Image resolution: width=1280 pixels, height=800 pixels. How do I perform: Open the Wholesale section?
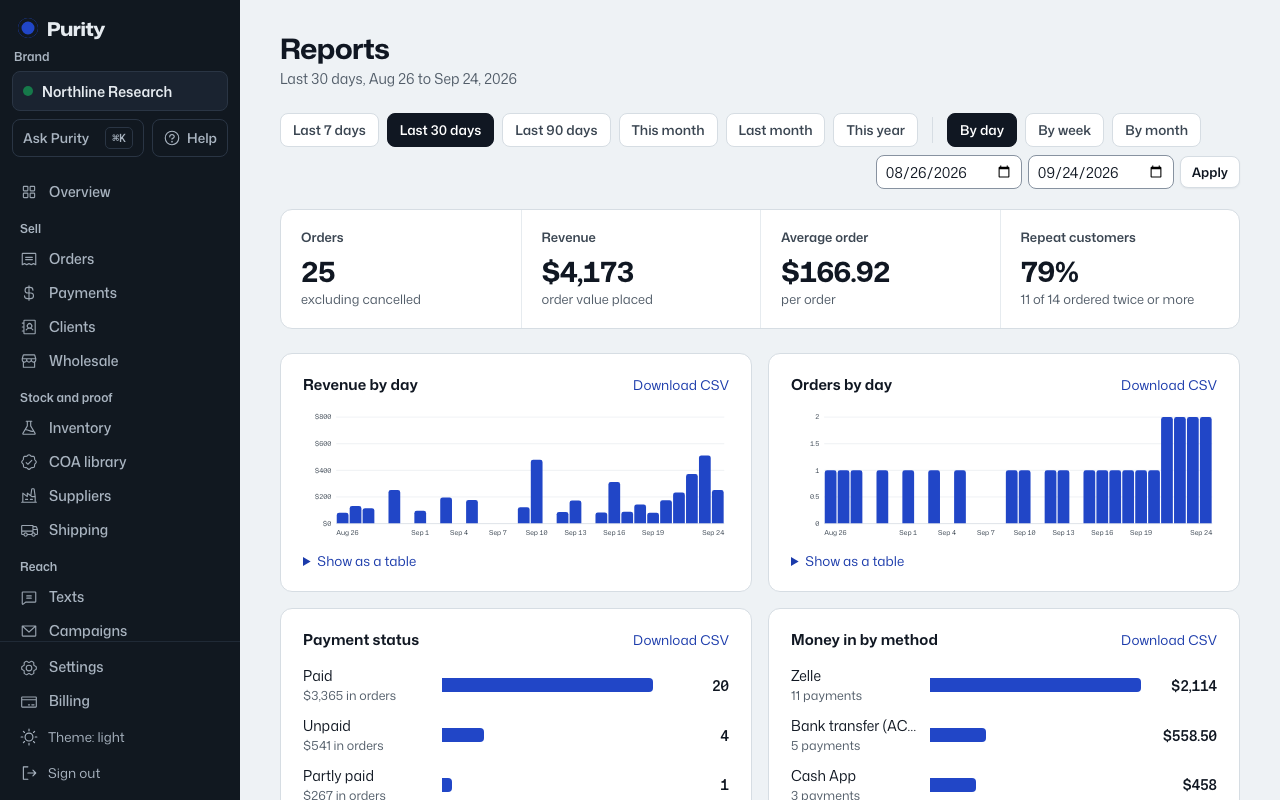(x=120, y=361)
